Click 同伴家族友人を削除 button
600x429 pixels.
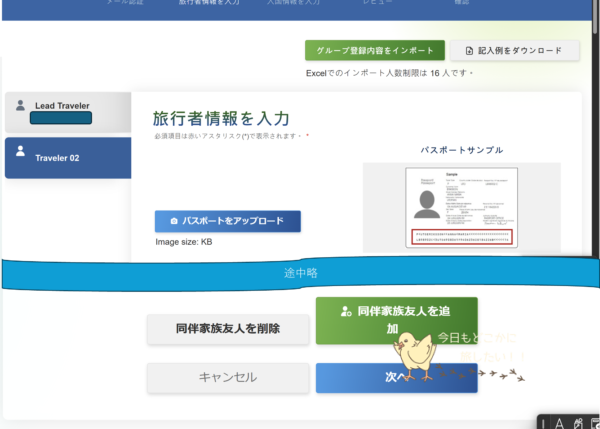point(227,328)
